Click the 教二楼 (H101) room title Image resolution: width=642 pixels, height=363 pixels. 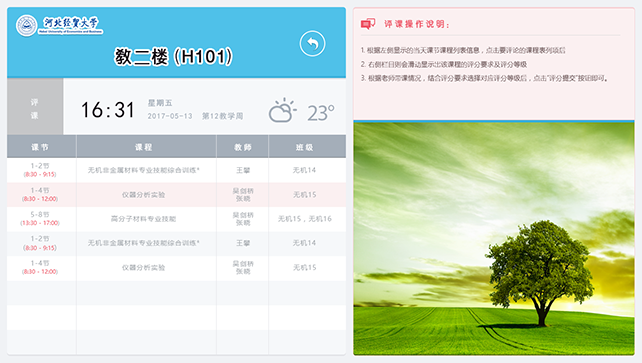174,56
